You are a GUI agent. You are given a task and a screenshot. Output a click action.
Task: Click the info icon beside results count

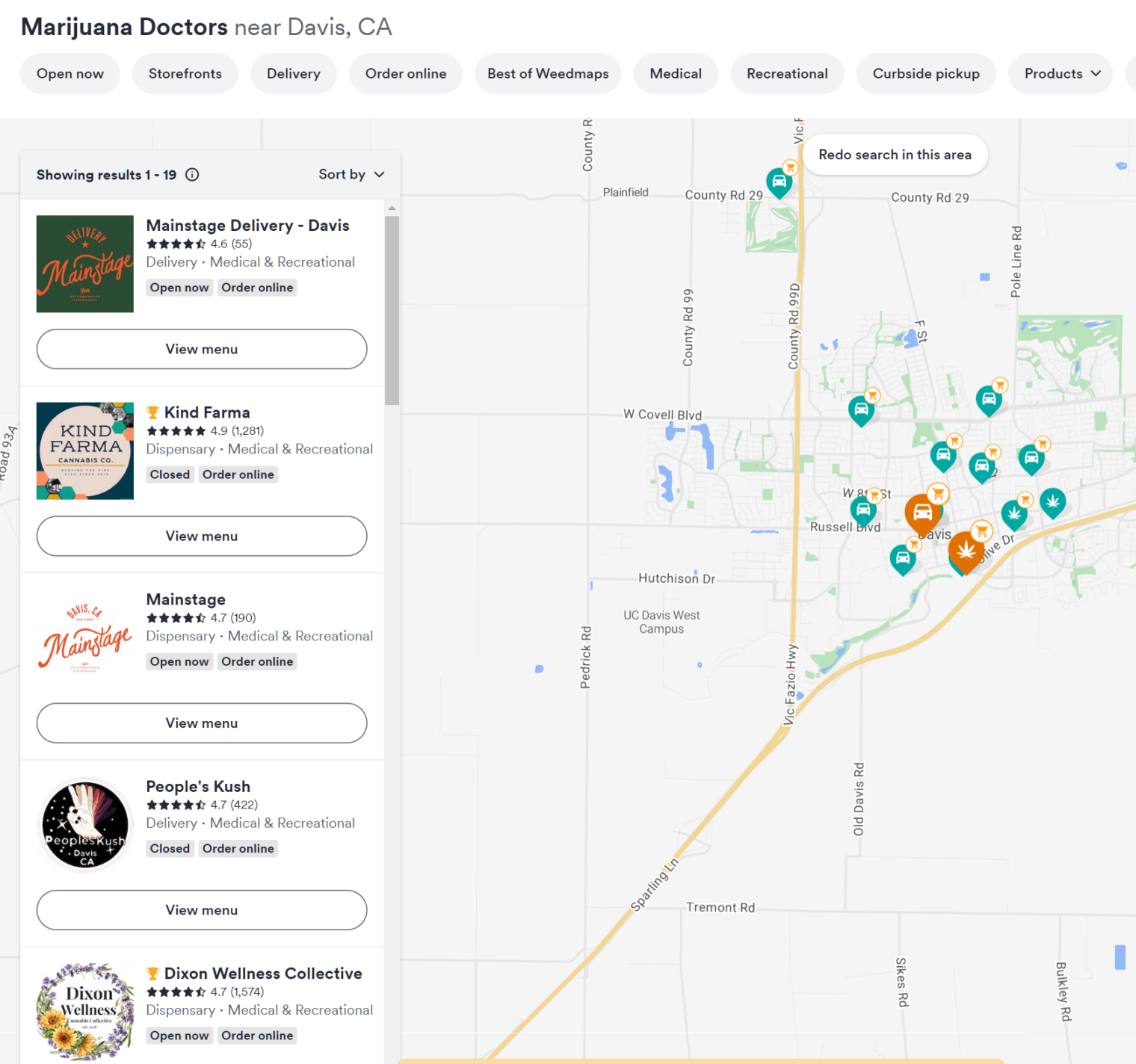coord(192,175)
